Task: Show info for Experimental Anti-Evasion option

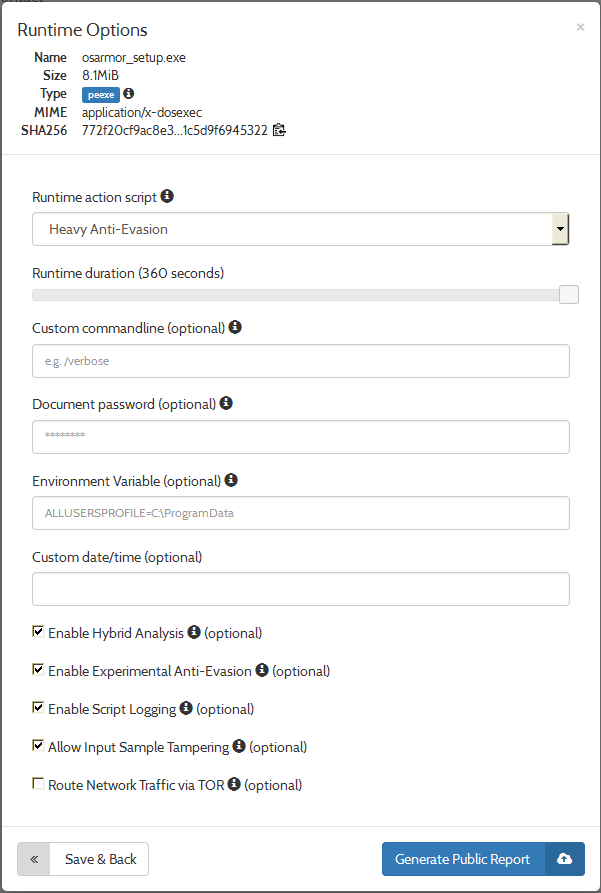Action: [262, 670]
